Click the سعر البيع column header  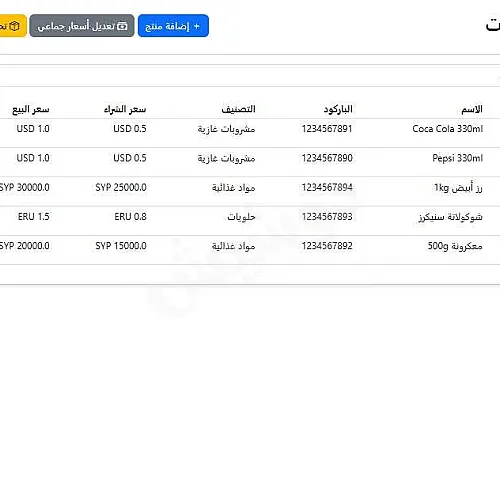point(31,109)
